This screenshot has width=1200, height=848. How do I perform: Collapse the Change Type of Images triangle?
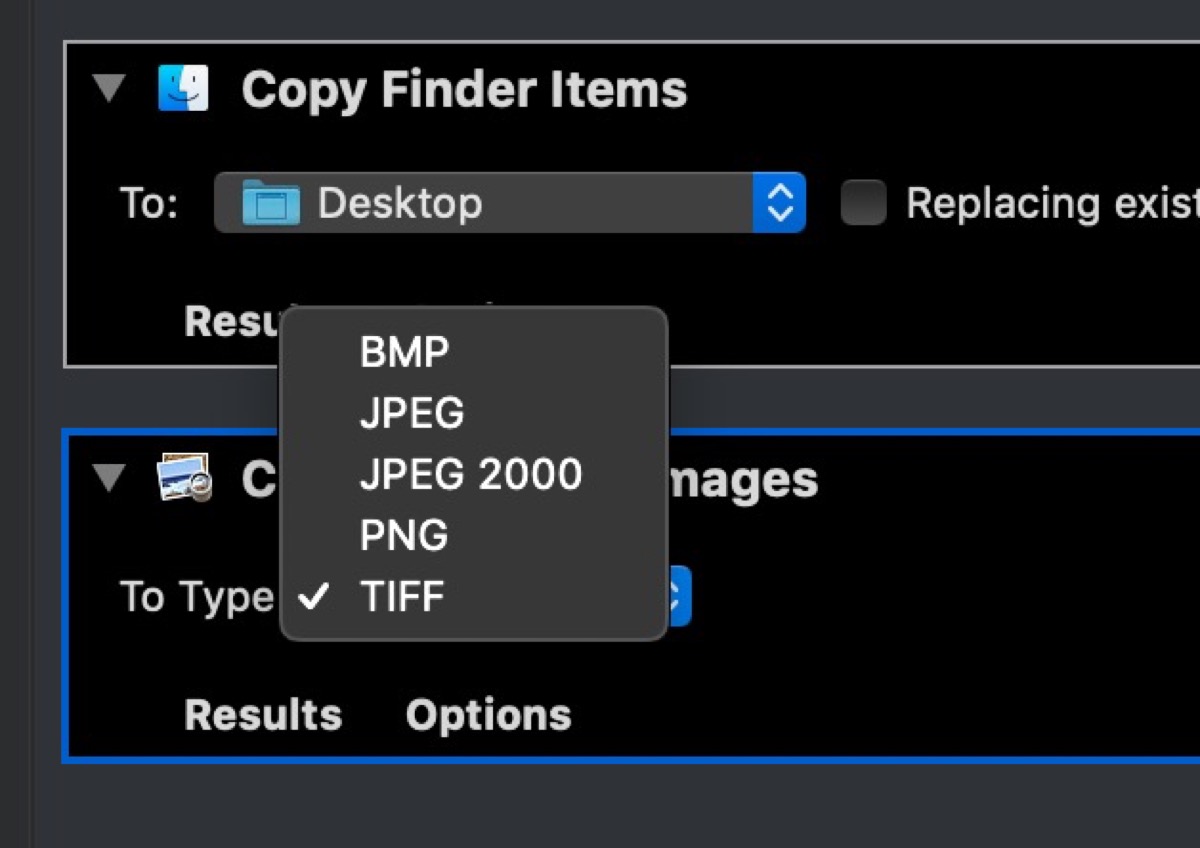(108, 478)
